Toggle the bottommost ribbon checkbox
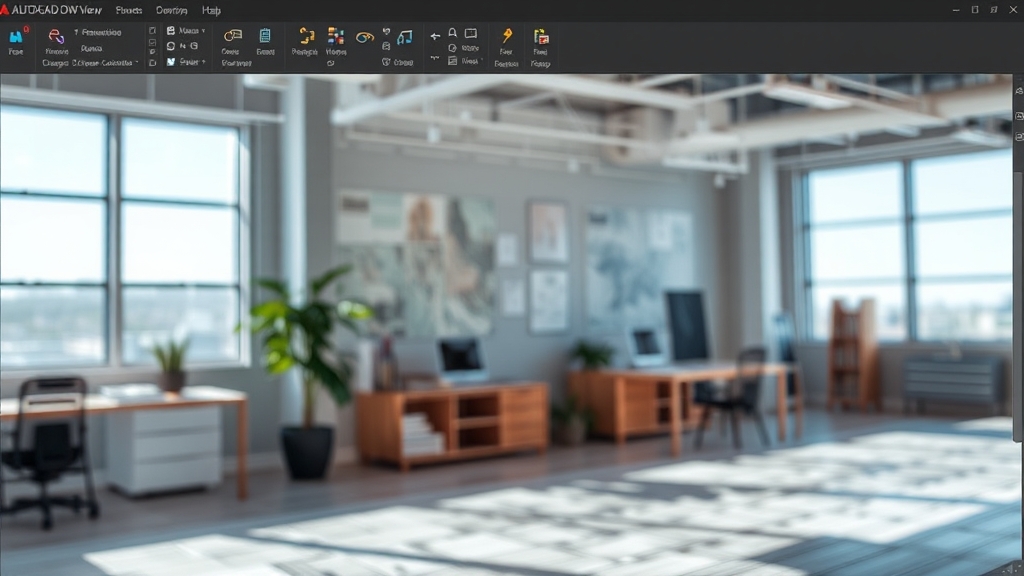The width and height of the screenshot is (1024, 576). click(x=152, y=63)
